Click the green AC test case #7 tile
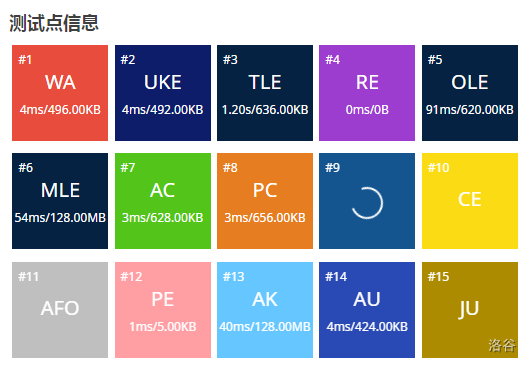This screenshot has height=366, width=530. coord(163,201)
